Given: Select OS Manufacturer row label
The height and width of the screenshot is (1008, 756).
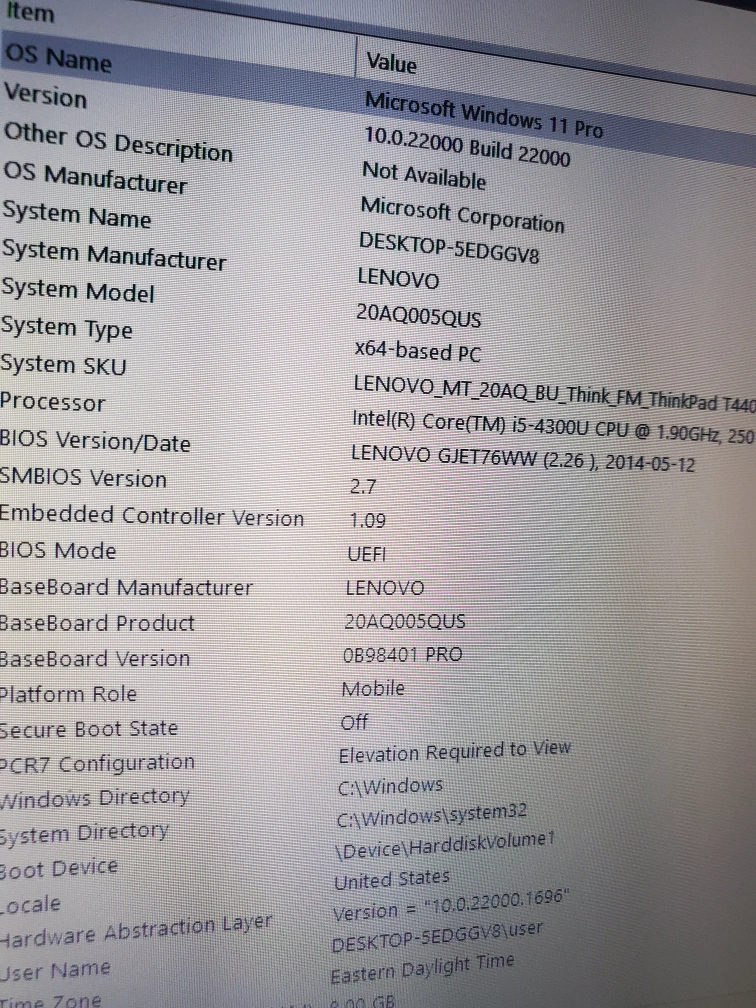Looking at the screenshot, I should 95,178.
